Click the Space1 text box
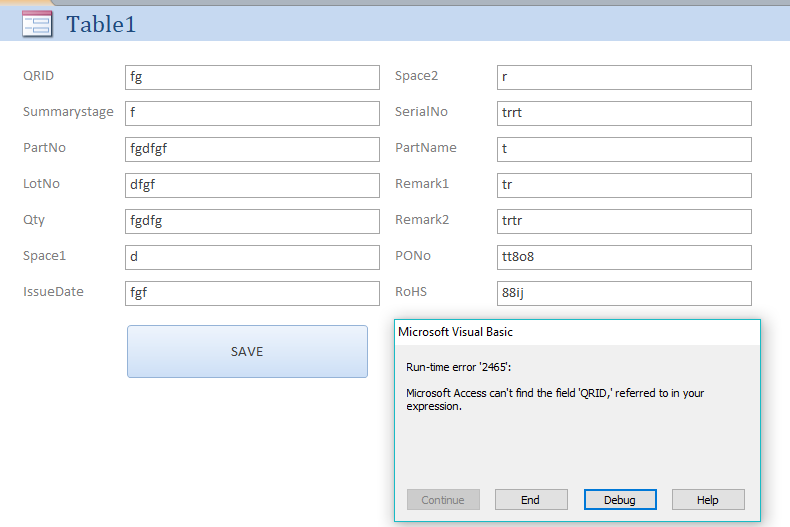The width and height of the screenshot is (790, 527). (252, 257)
